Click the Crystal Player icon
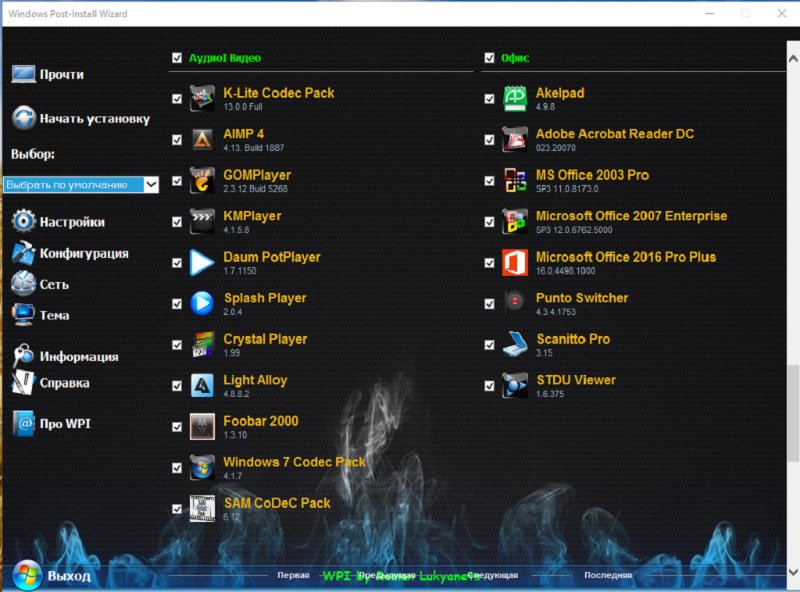Screen dimensions: 800x592 (202, 344)
